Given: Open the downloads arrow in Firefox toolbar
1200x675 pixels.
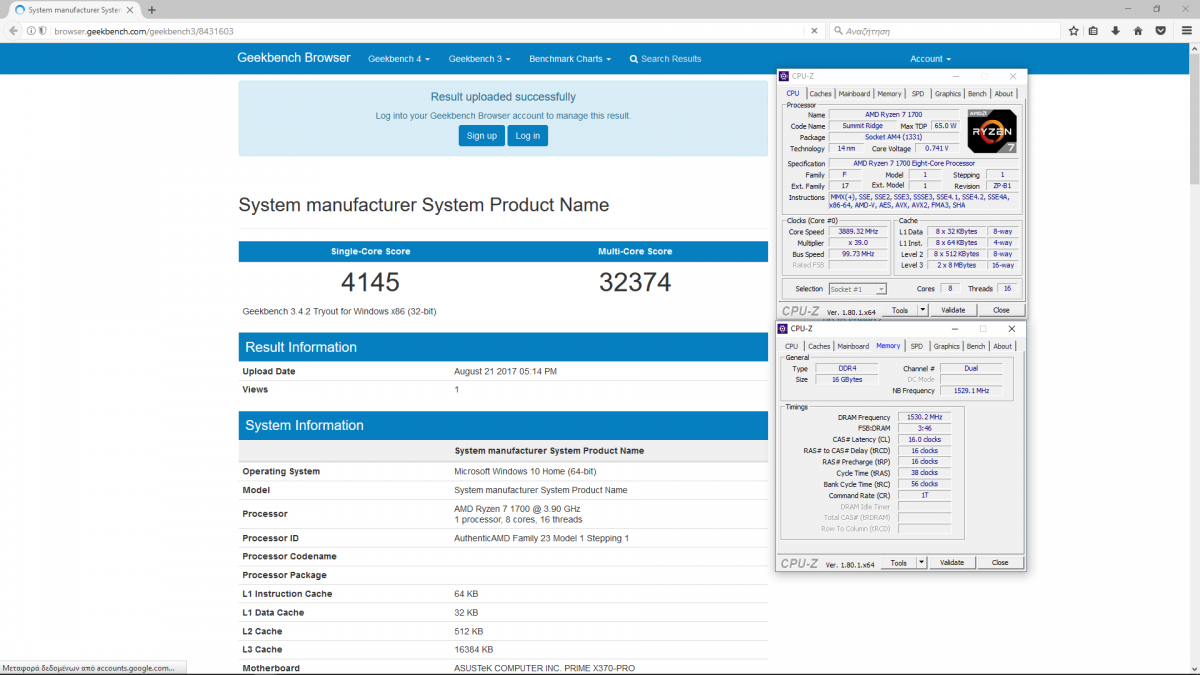Looking at the screenshot, I should pos(1116,31).
